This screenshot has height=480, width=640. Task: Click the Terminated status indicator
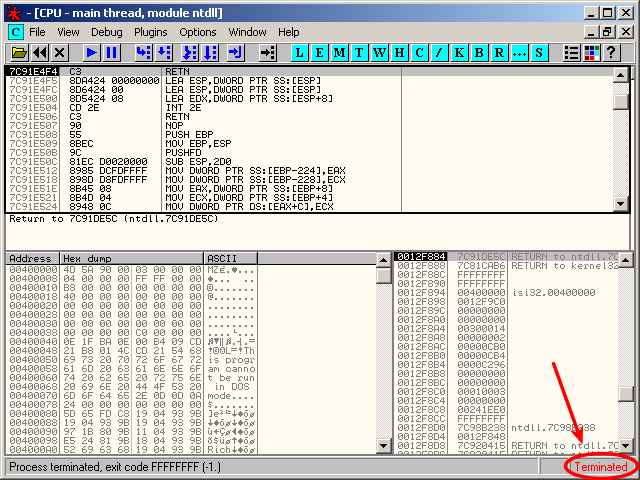600,467
